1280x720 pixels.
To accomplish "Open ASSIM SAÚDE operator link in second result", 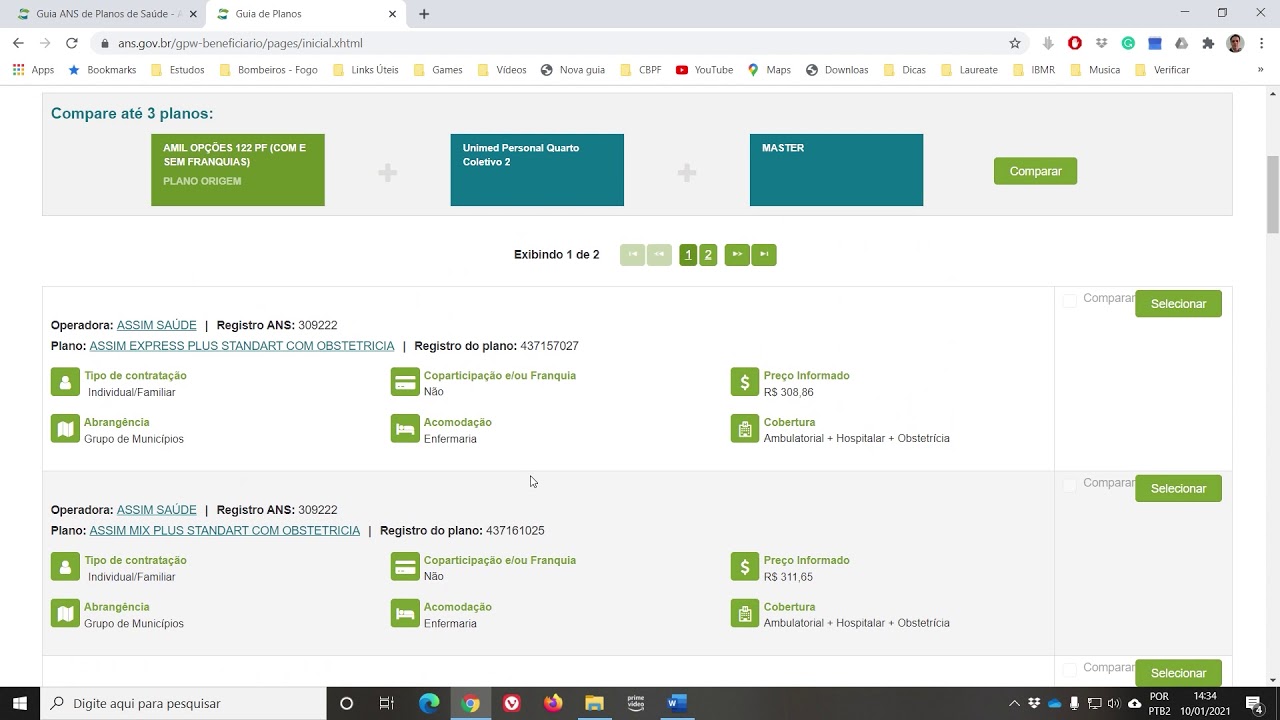I will tap(157, 510).
